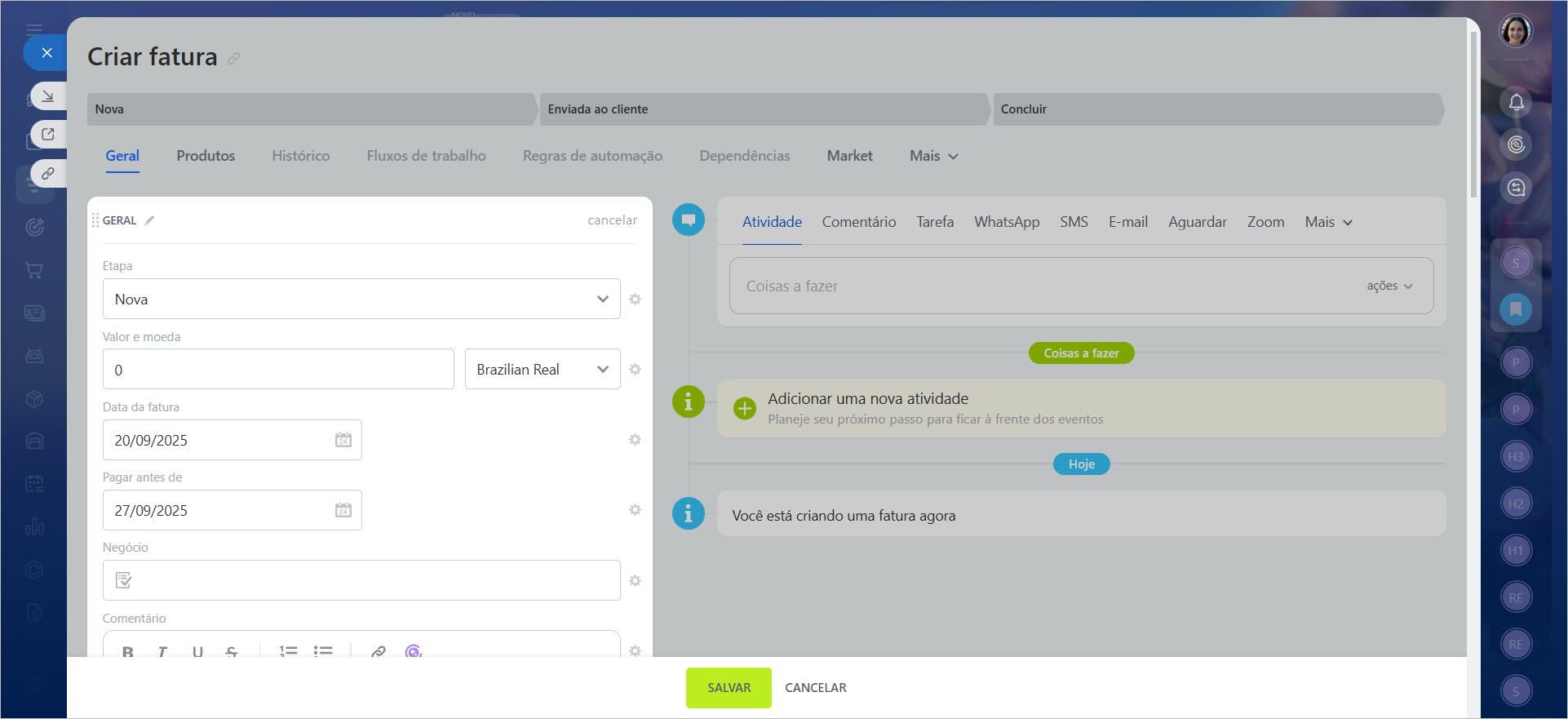Image resolution: width=1568 pixels, height=719 pixels.
Task: Expand the ações dropdown in activity box
Action: pos(1389,286)
